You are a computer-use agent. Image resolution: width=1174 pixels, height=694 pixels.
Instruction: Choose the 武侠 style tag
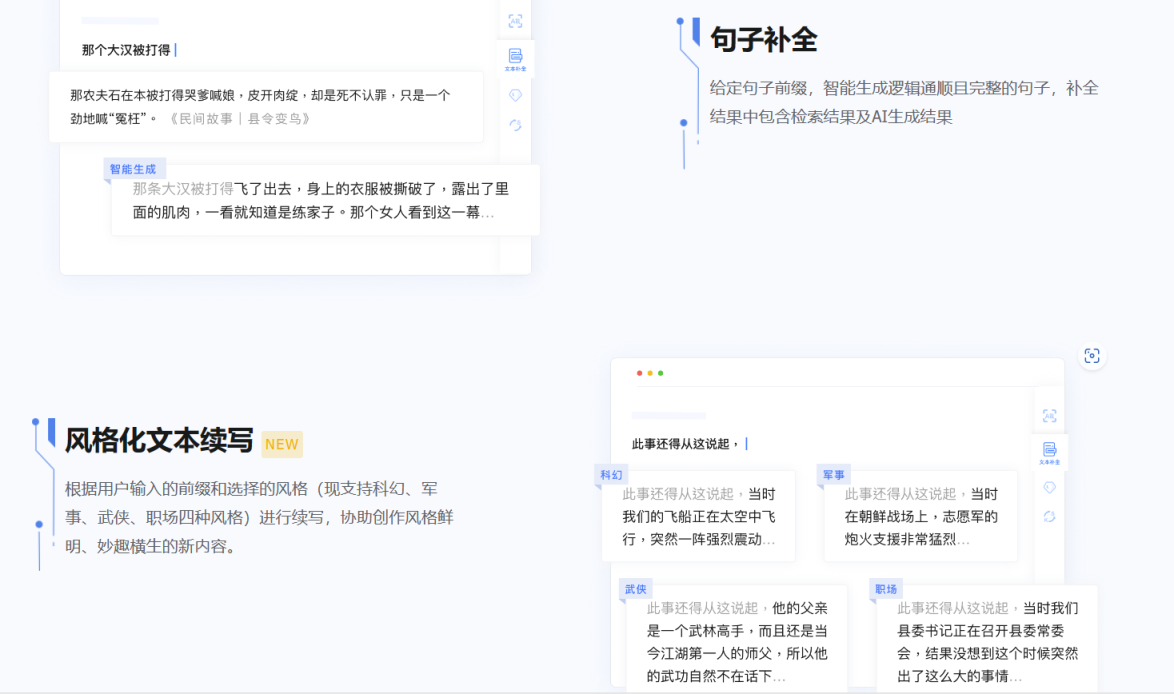coord(635,589)
